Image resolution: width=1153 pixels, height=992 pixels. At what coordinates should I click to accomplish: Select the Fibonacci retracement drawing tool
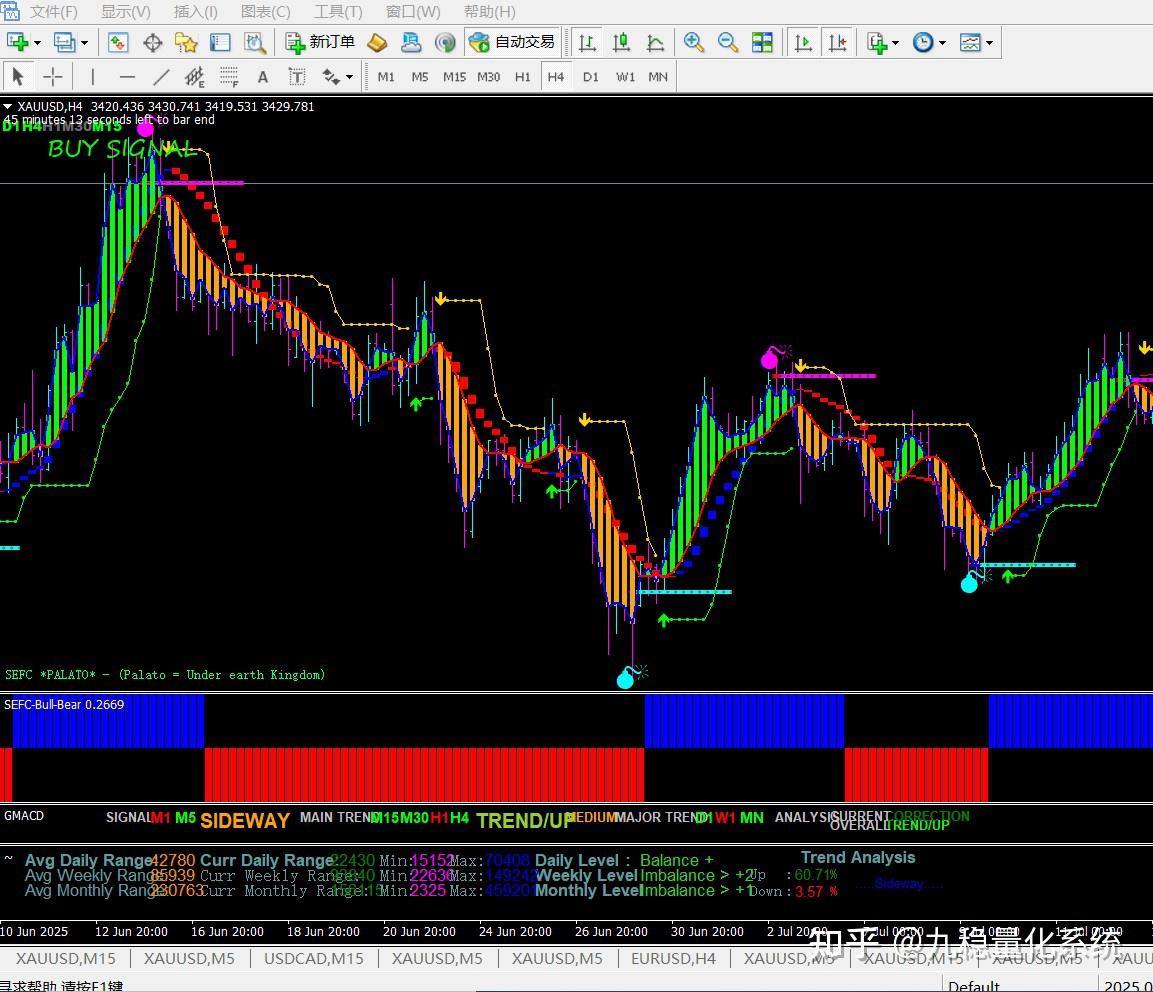(x=227, y=76)
